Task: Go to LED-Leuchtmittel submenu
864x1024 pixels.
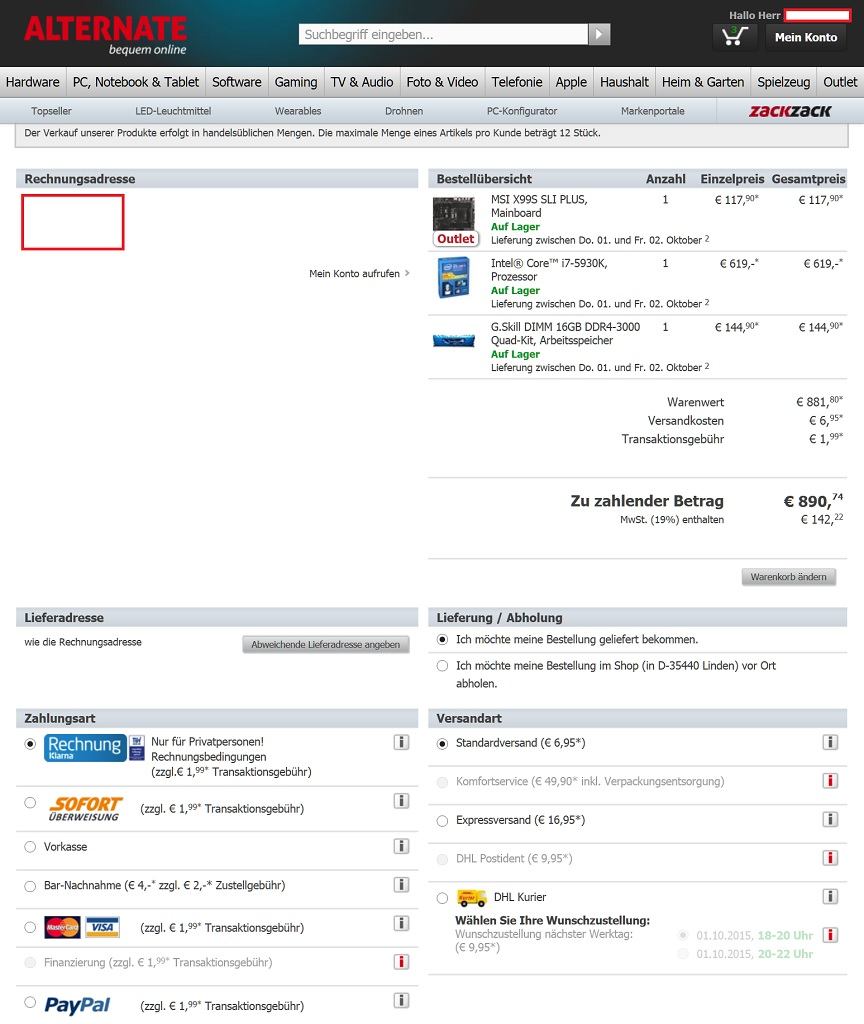Action: (173, 111)
